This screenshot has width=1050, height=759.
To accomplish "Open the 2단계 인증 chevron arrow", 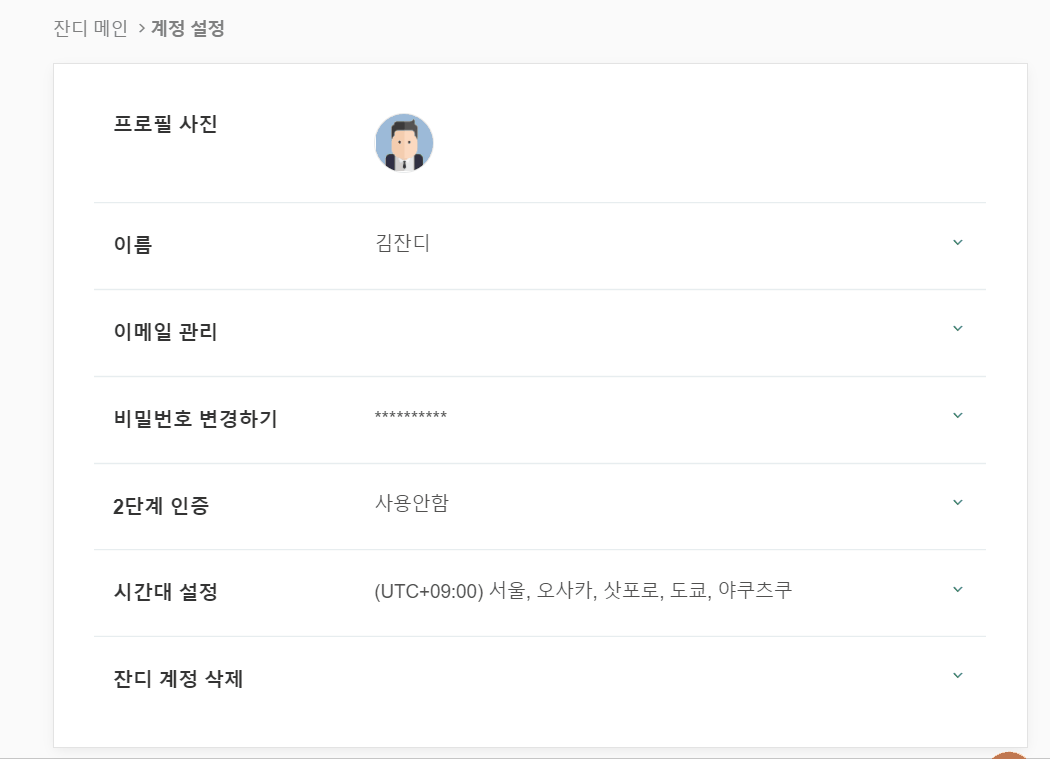I will pyautogui.click(x=957, y=502).
